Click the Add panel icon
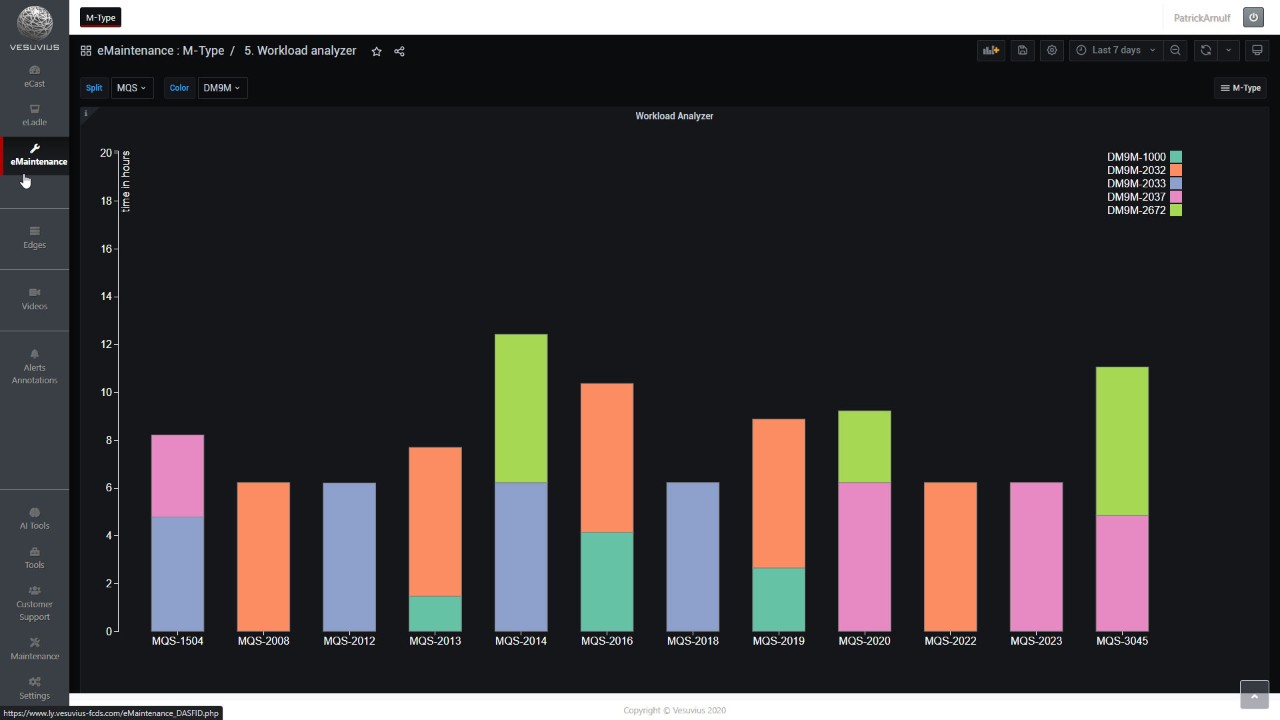1280x720 pixels. tap(991, 50)
